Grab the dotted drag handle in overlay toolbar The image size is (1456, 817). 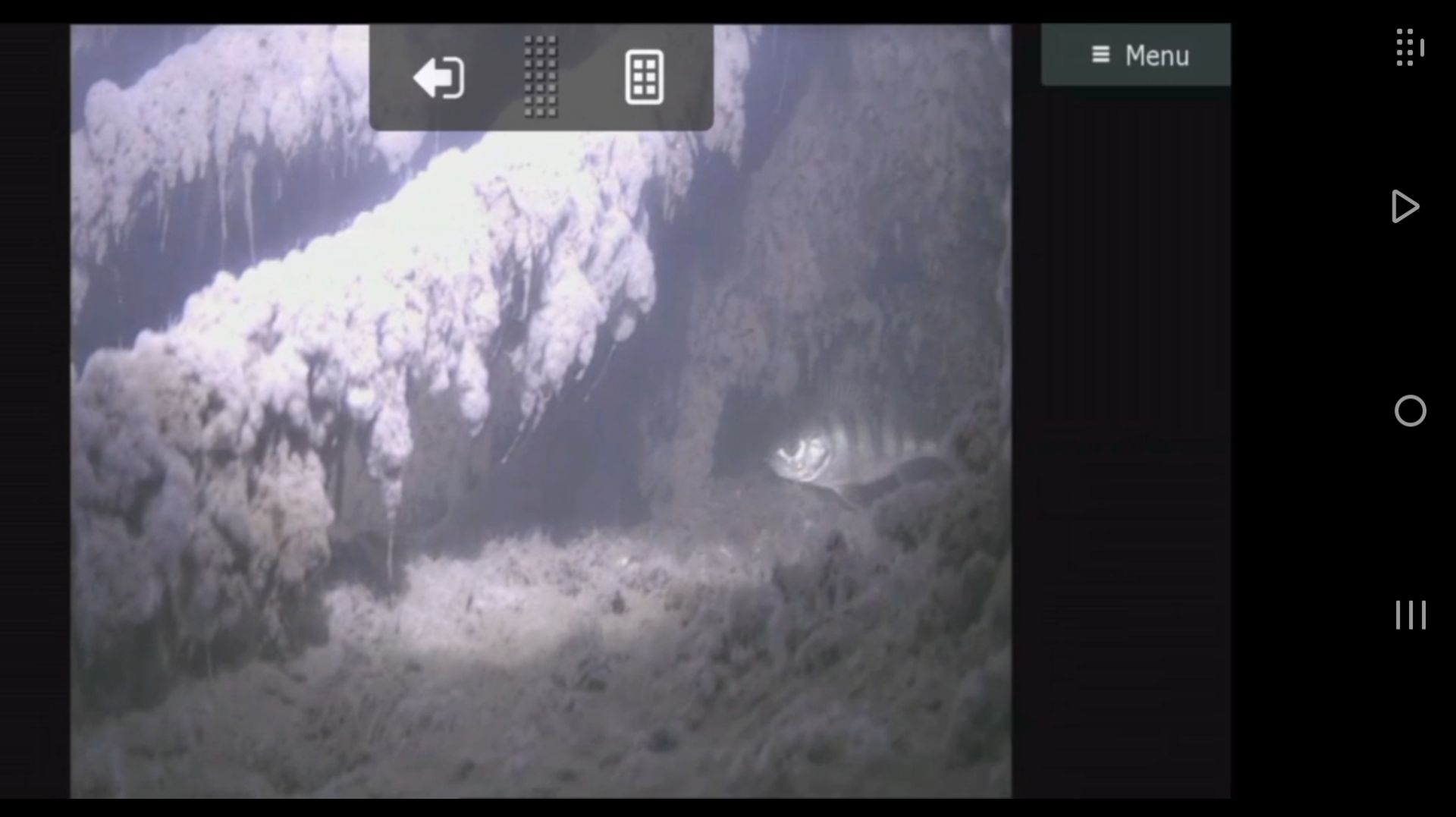click(x=541, y=77)
